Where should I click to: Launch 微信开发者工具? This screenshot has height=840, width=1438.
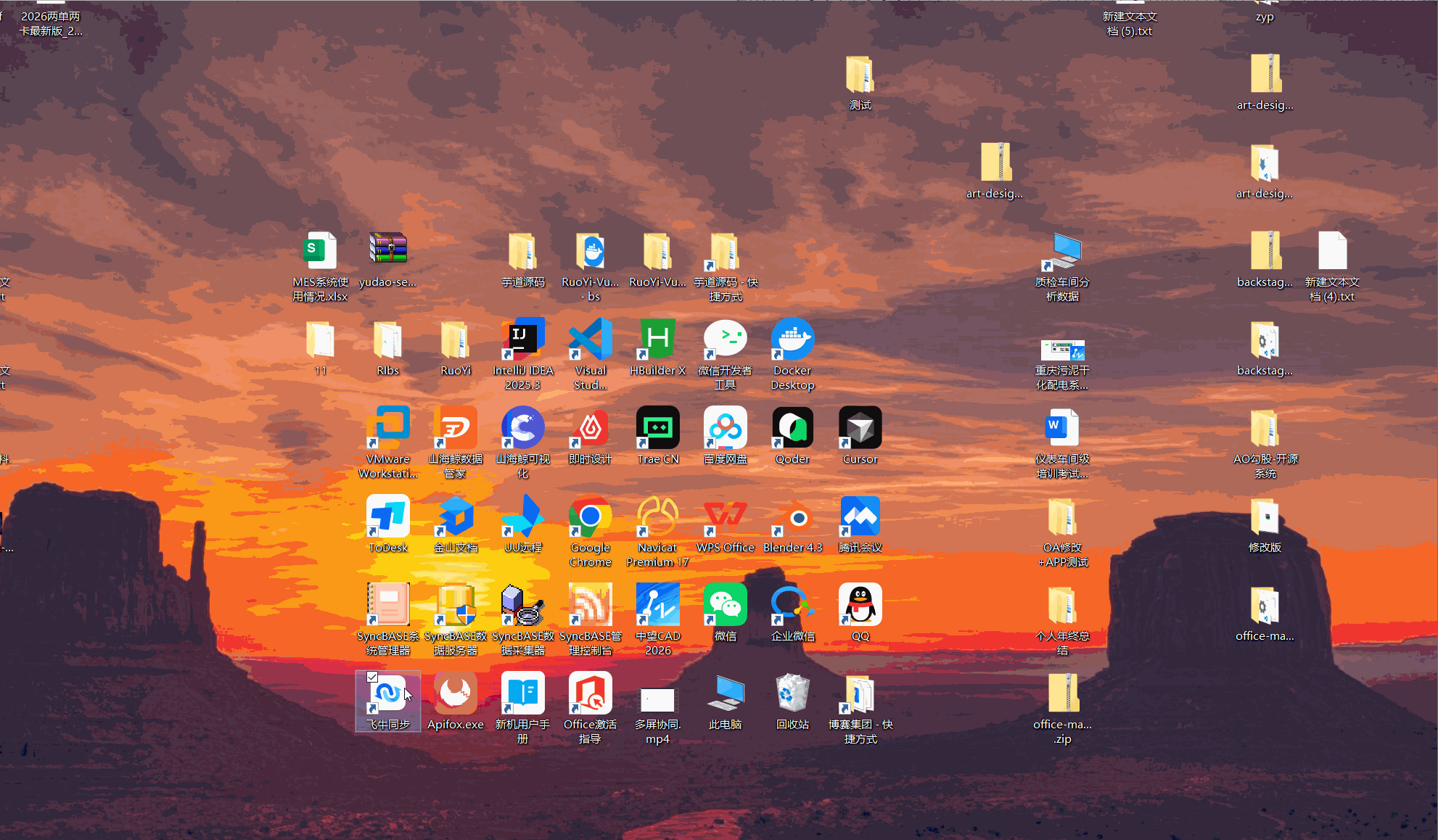click(725, 339)
